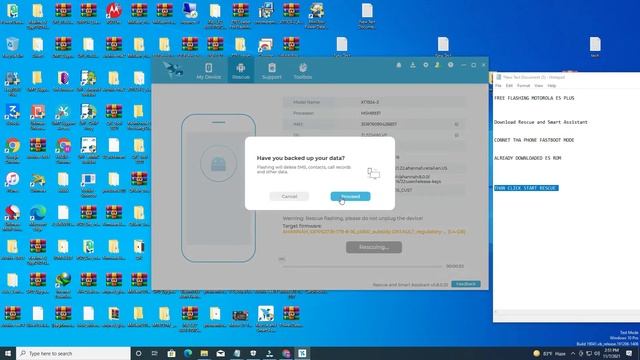Select the Recycle Bin desktop icon
640x360 pixels.
[13, 48]
